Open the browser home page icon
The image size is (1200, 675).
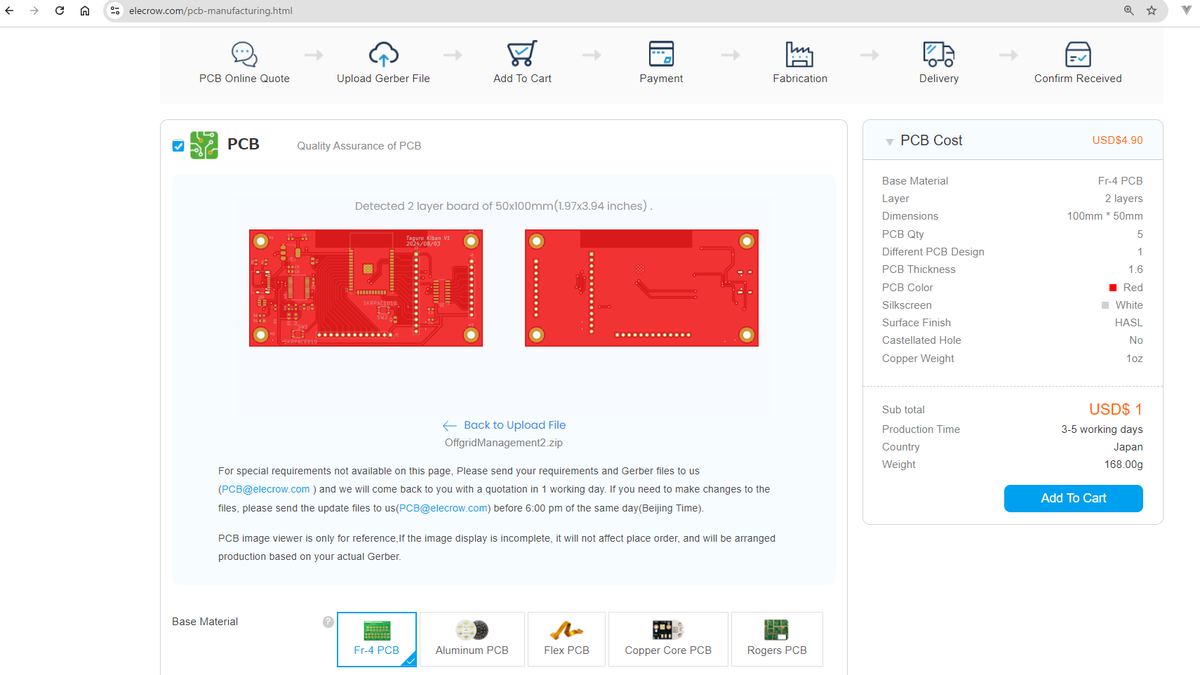tap(85, 11)
